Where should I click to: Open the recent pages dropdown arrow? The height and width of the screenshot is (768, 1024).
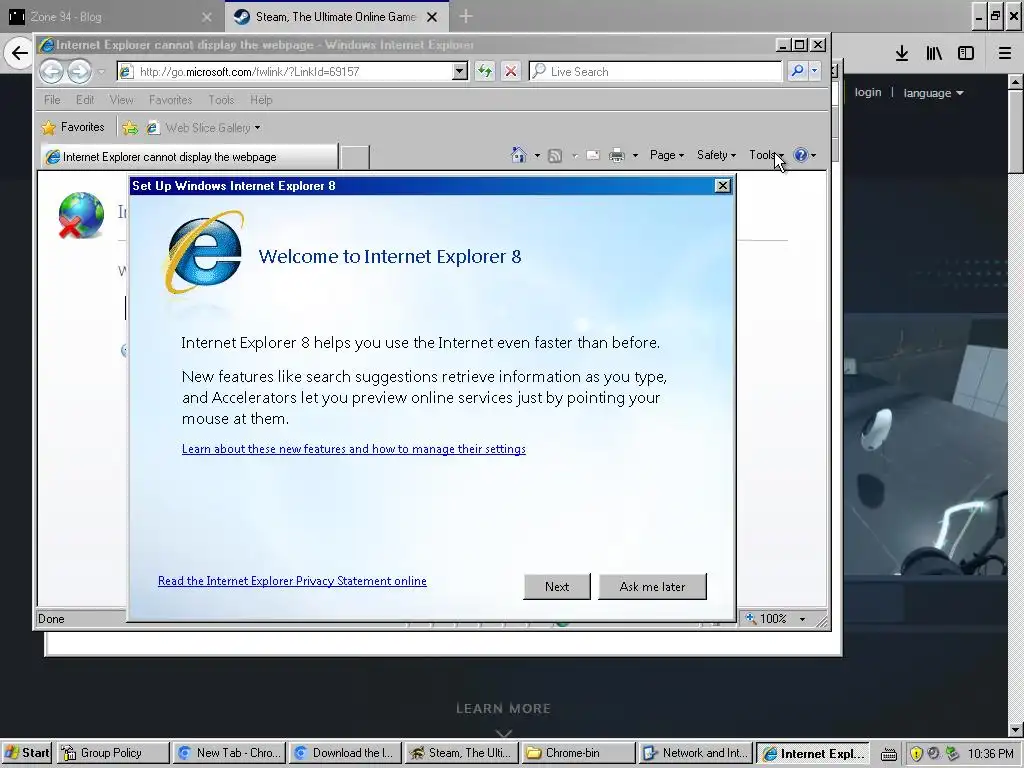(101, 72)
